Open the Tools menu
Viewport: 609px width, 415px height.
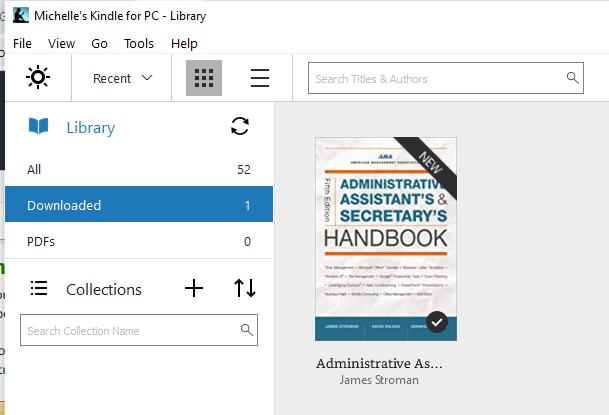pyautogui.click(x=139, y=44)
